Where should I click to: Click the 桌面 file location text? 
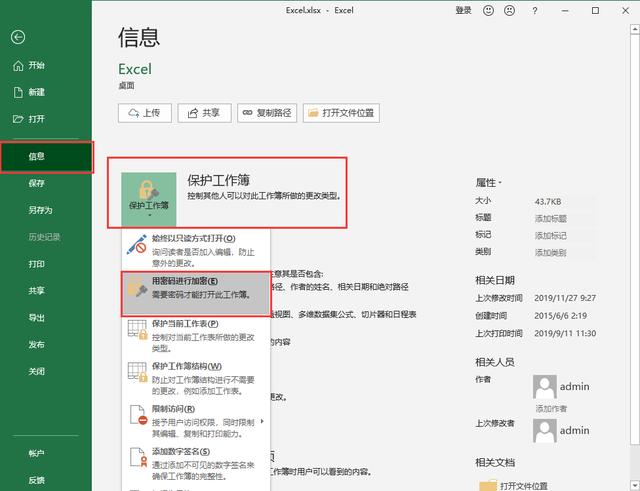click(x=127, y=86)
